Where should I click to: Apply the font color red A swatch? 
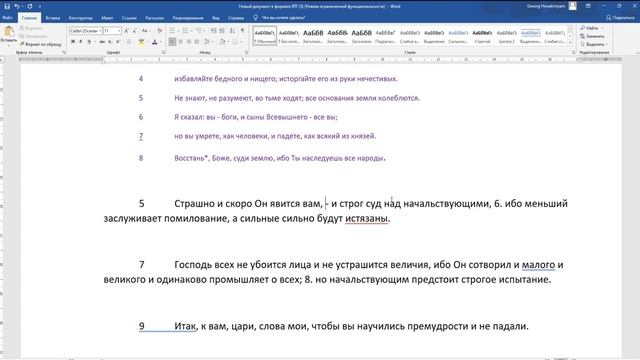[154, 42]
